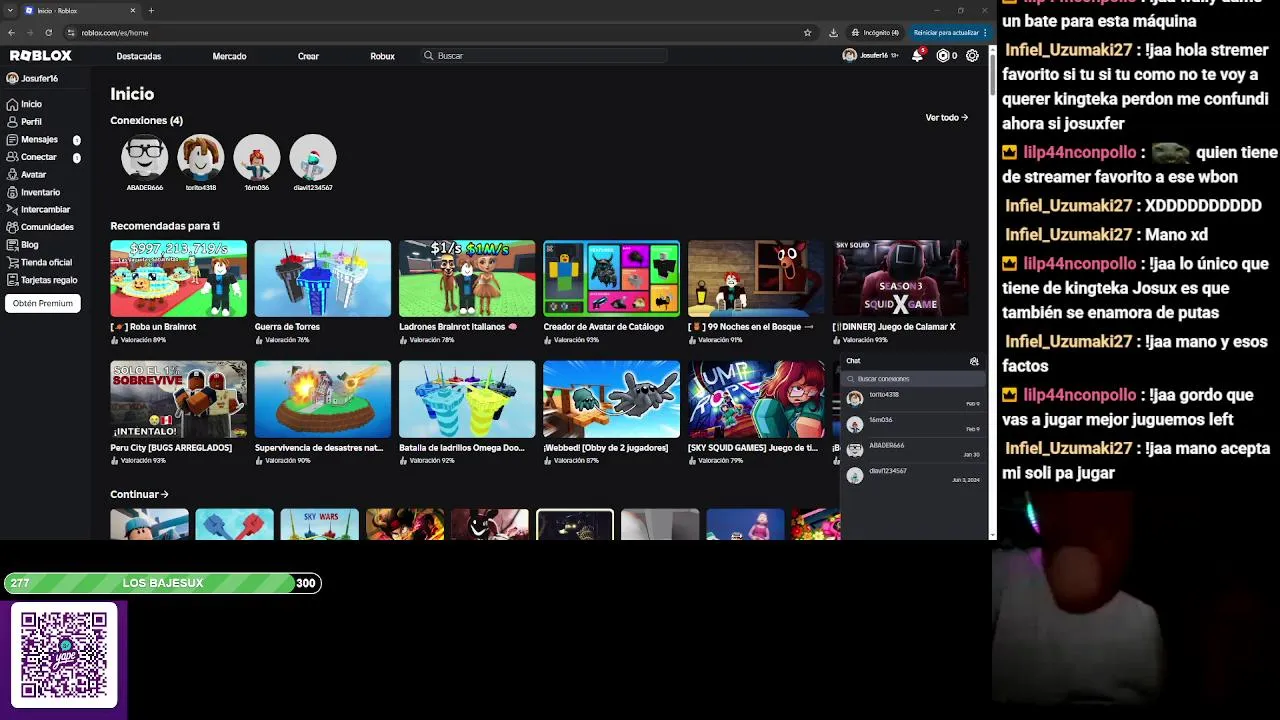The image size is (1280, 720).
Task: Click the Obtén Premium button
Action: [43, 303]
